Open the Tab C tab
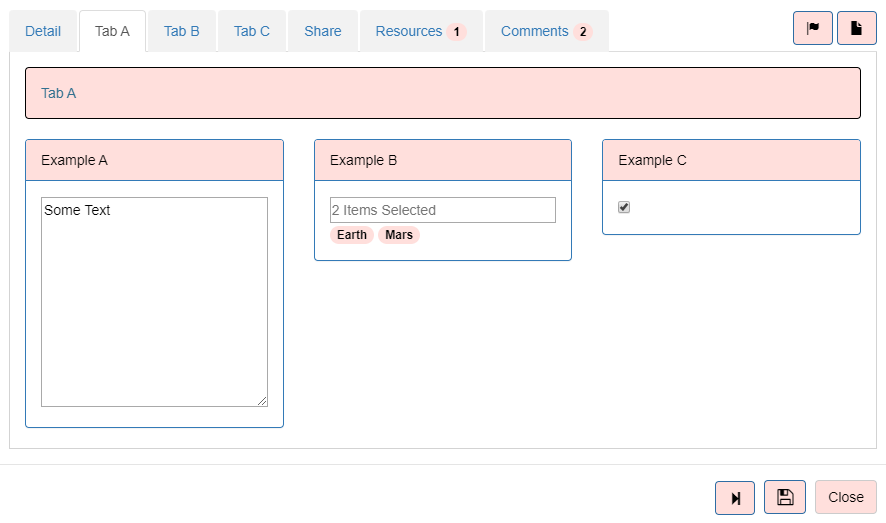Image resolution: width=886 pixels, height=523 pixels. (x=251, y=31)
